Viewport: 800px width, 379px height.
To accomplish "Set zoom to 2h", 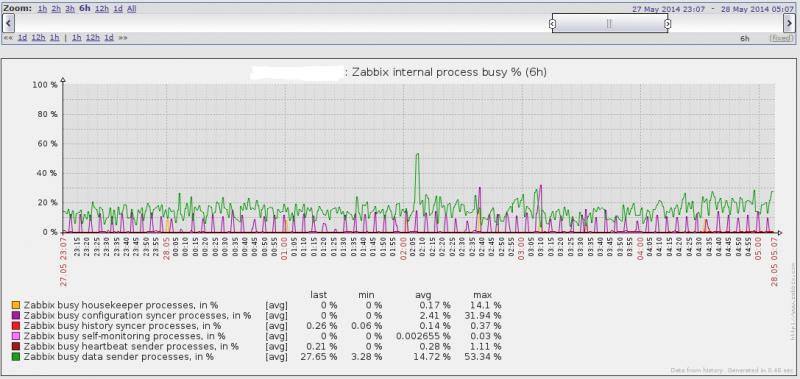I will click(x=56, y=9).
